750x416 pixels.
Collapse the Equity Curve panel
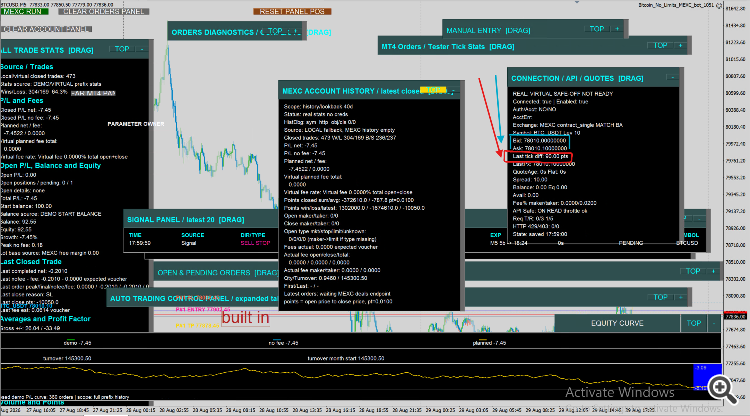[x=714, y=323]
